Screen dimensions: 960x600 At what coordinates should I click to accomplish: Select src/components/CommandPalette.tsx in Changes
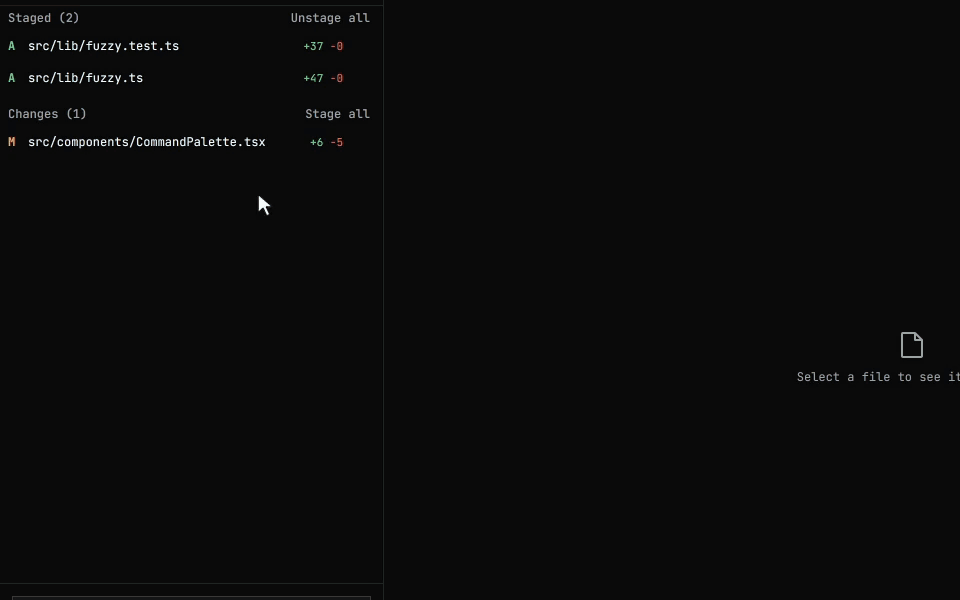tap(146, 142)
